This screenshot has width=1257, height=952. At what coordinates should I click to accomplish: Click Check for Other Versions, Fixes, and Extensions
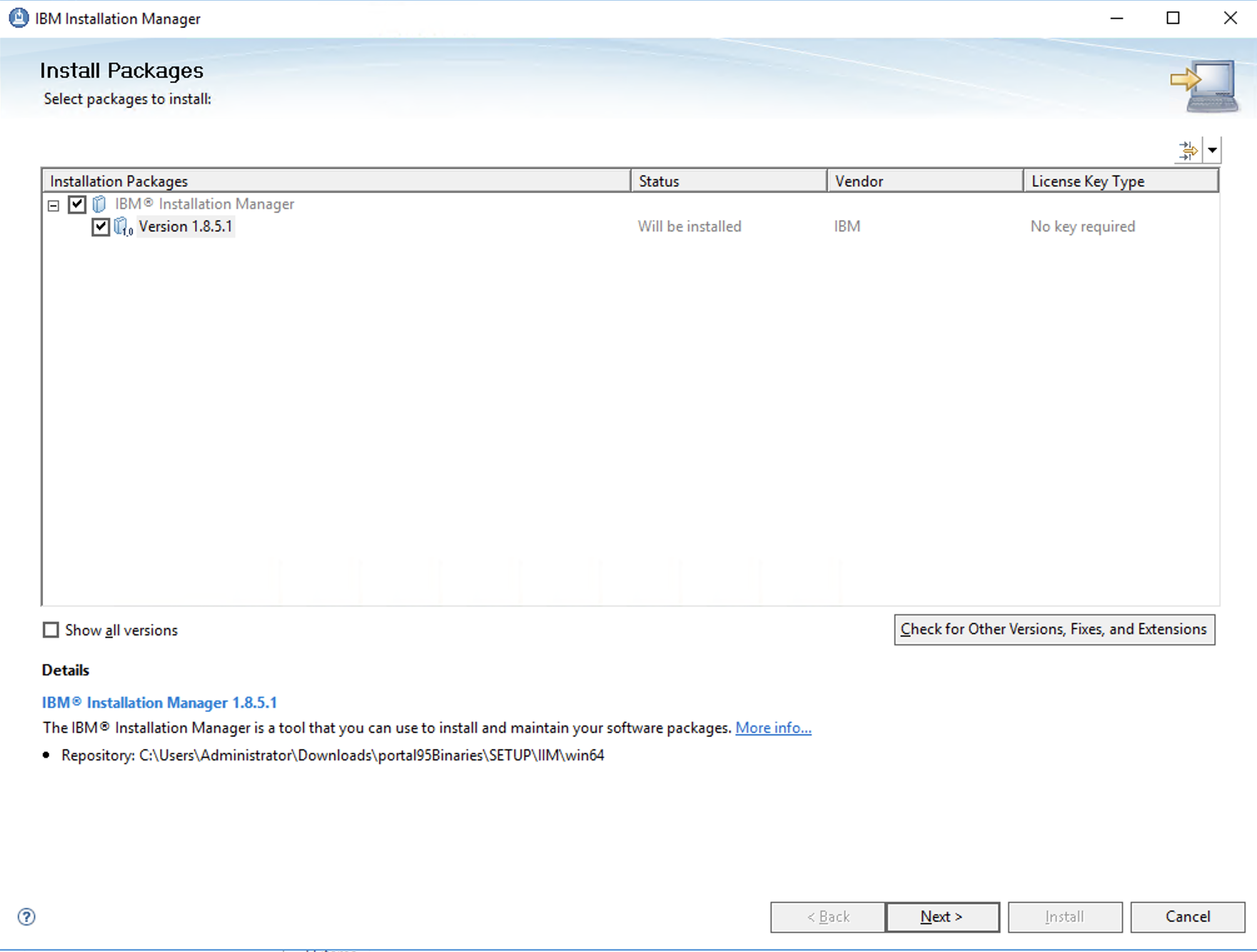coord(1054,629)
